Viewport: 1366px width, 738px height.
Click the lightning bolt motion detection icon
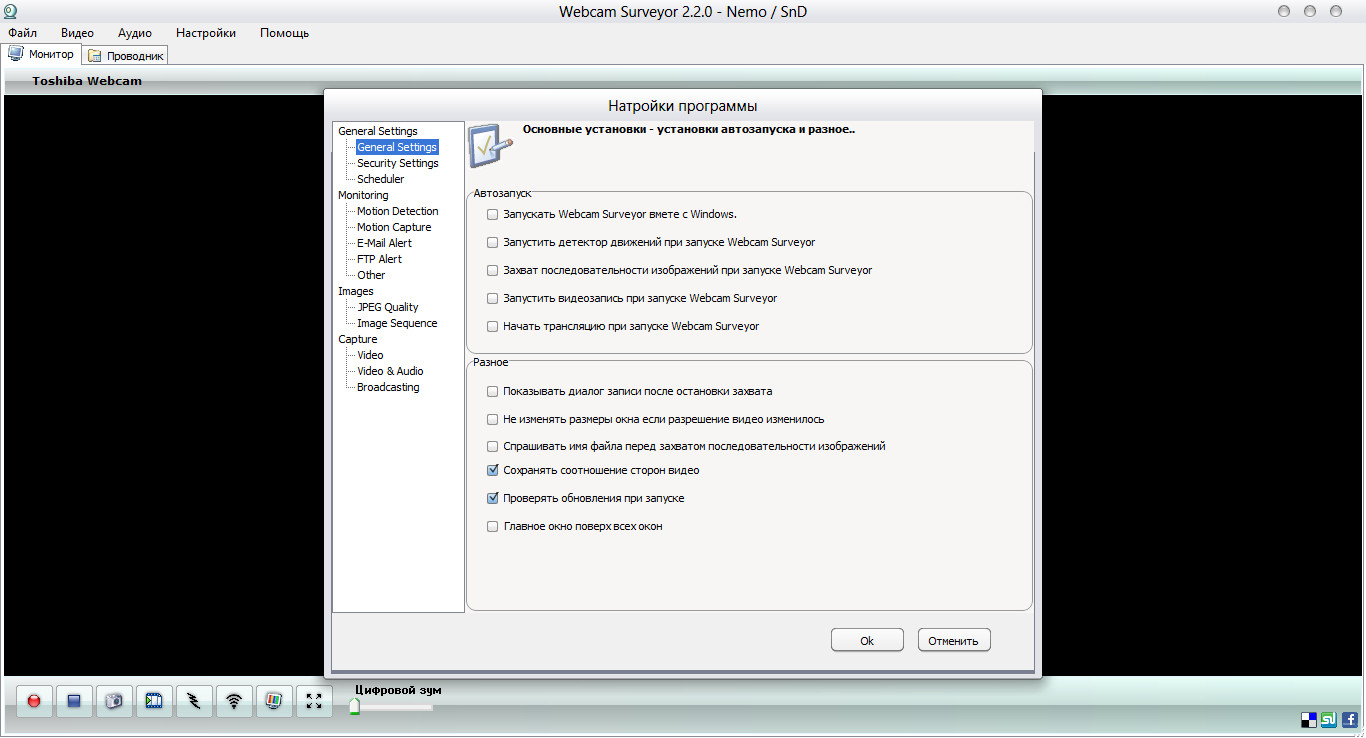[x=194, y=701]
